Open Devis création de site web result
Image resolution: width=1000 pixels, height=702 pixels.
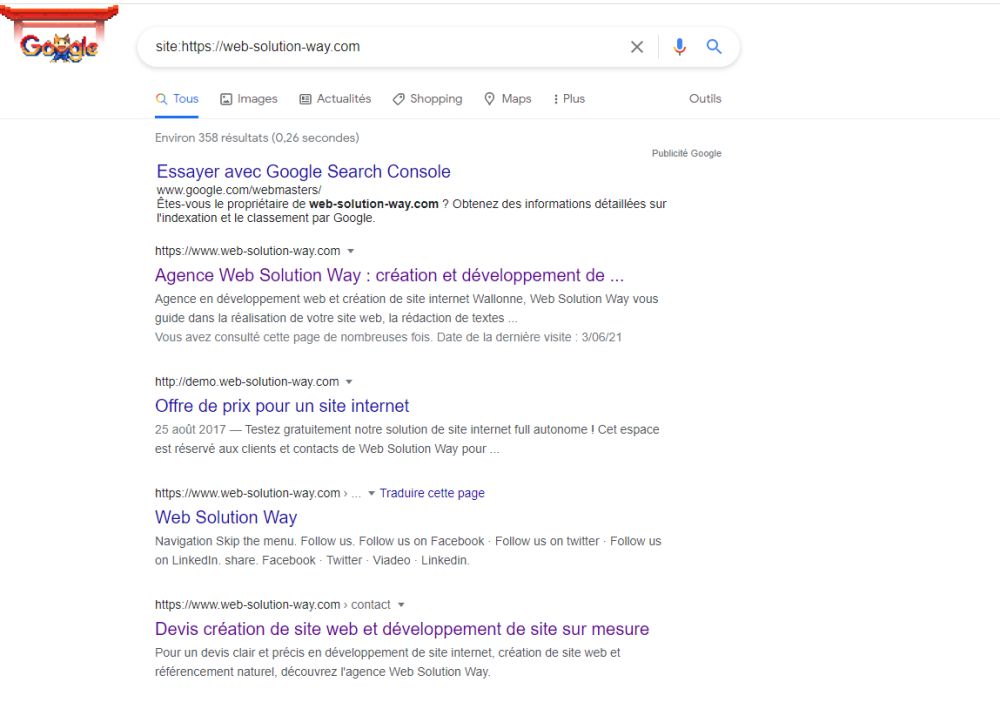click(x=402, y=629)
